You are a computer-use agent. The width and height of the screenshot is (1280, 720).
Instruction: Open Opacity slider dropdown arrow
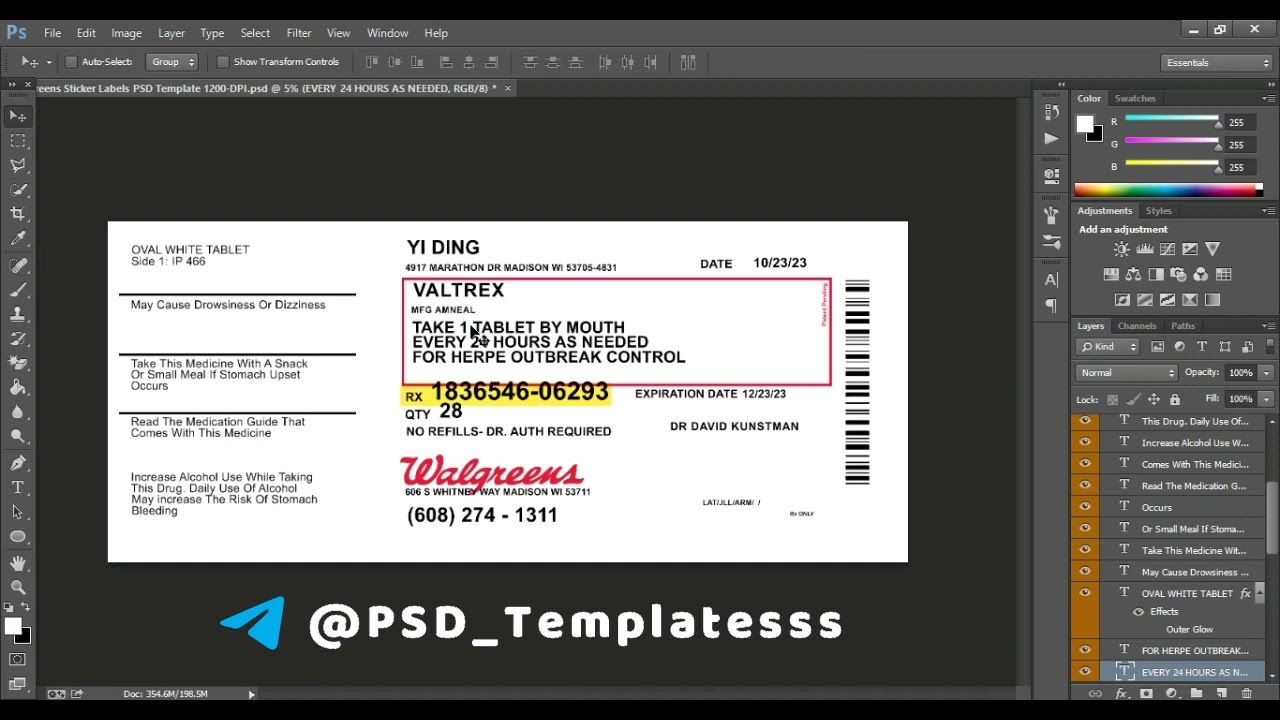1266,373
